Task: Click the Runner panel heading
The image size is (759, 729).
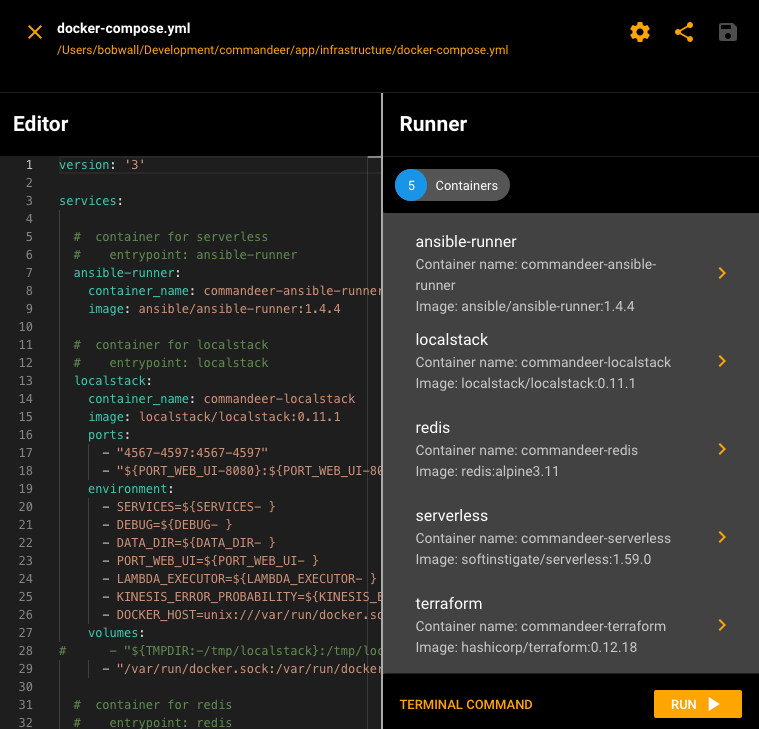Action: click(433, 124)
